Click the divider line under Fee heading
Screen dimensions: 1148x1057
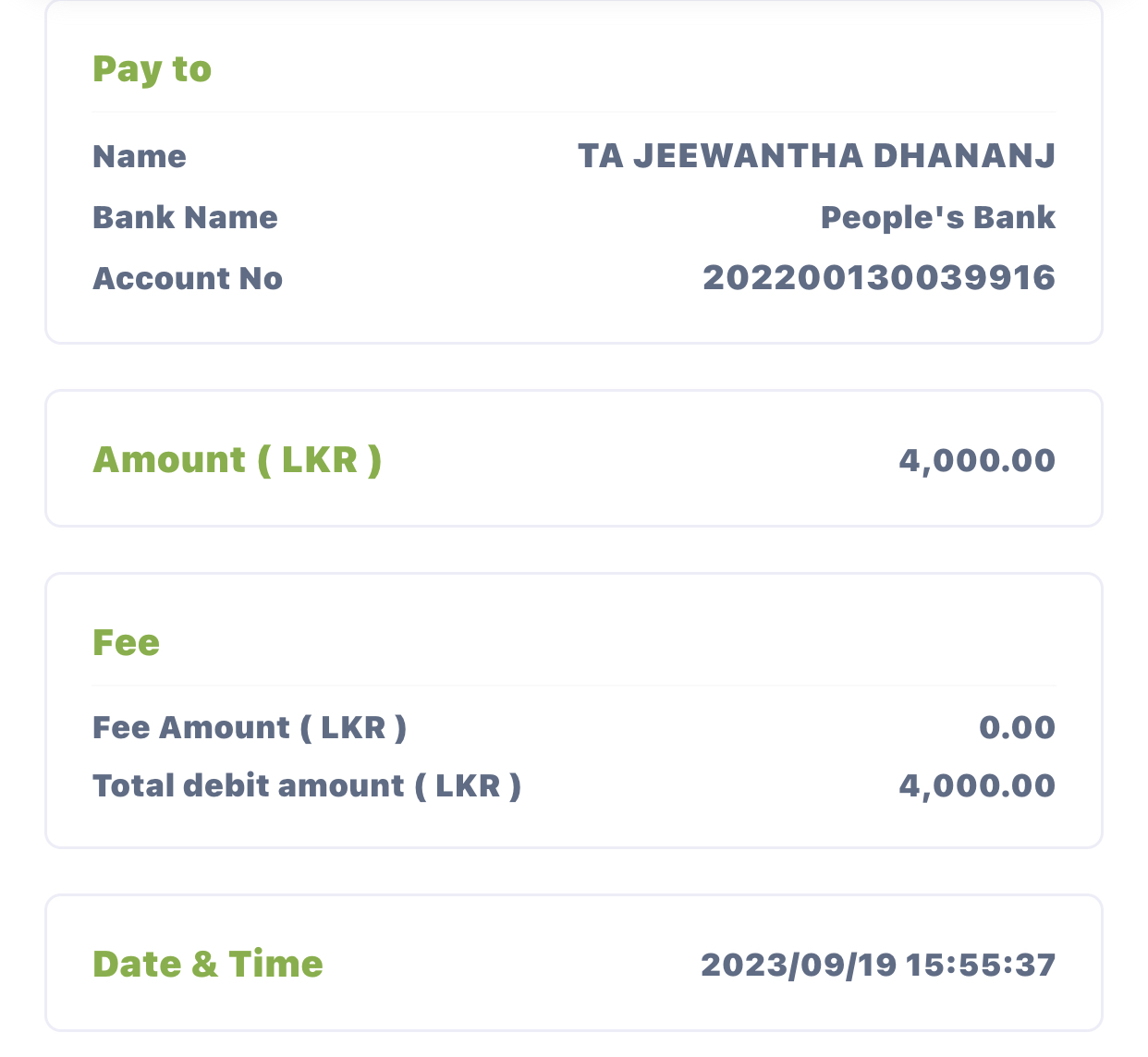tap(573, 686)
